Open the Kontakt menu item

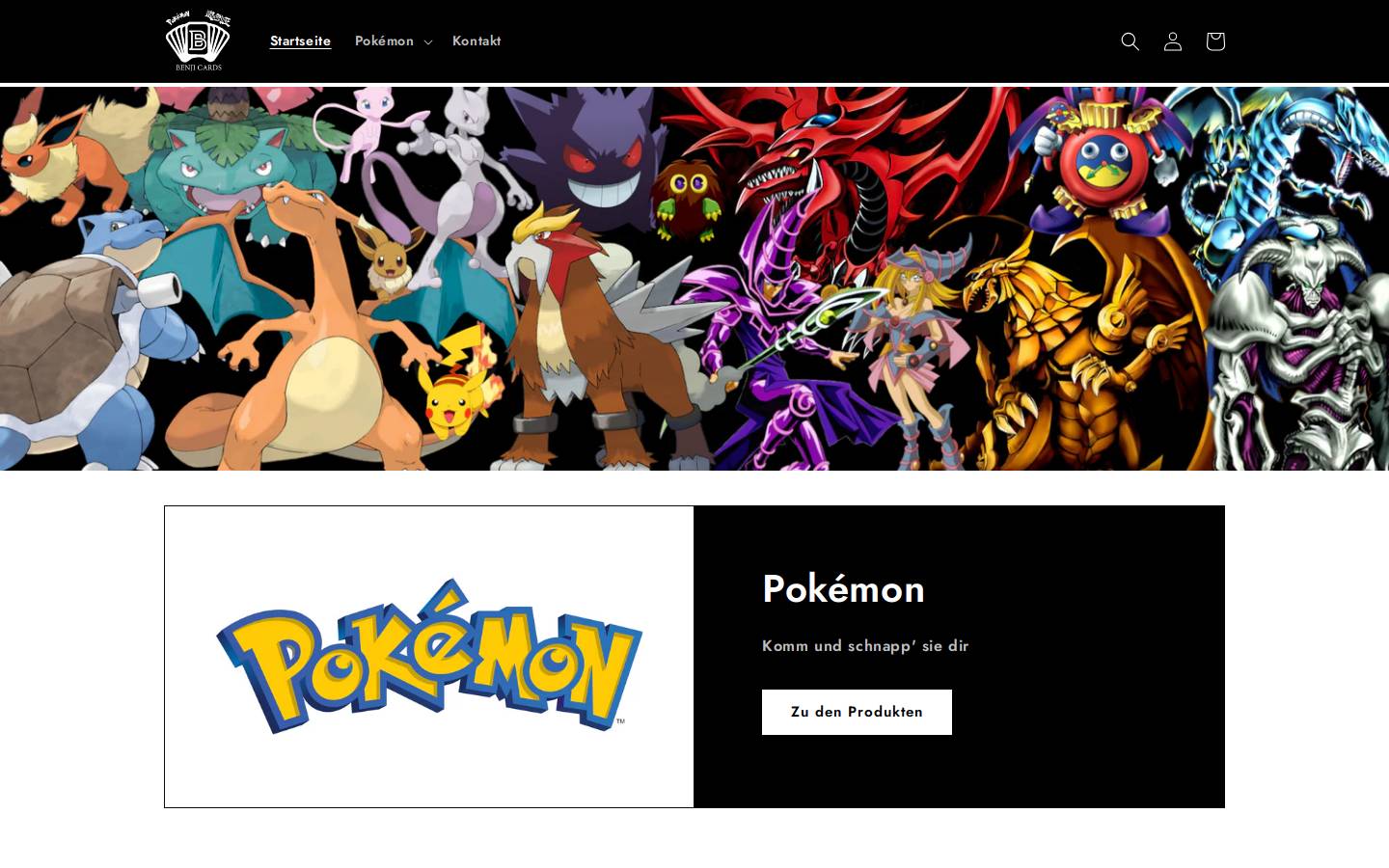477,41
